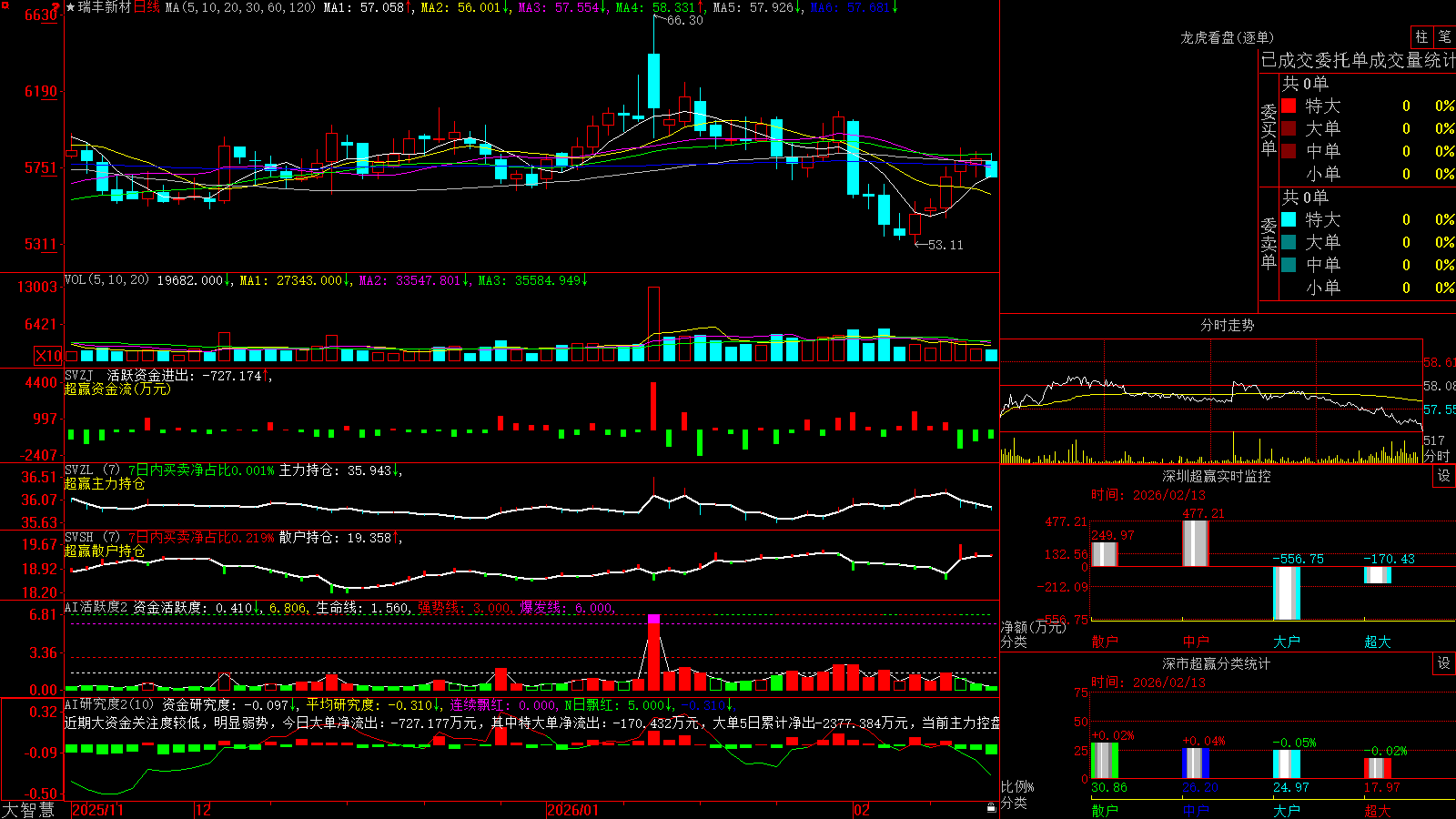Click the 超赢资金流(万元) label
The image size is (1456, 819).
(117, 389)
